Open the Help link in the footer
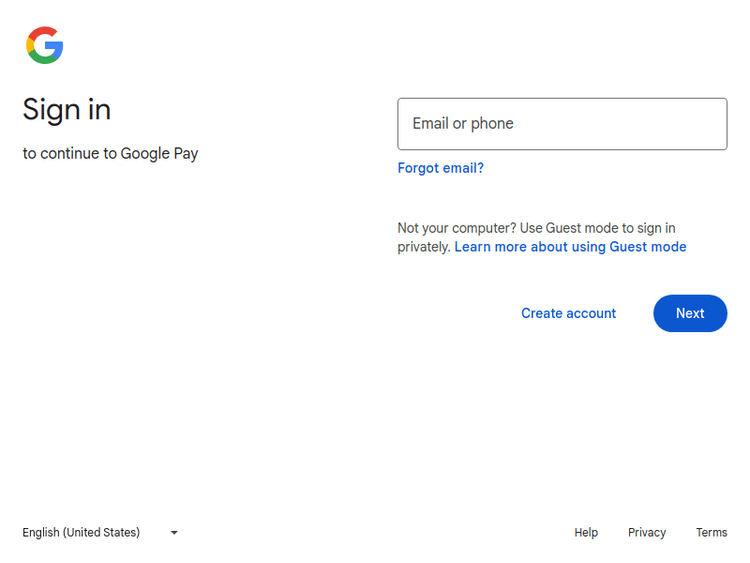 [x=586, y=533]
